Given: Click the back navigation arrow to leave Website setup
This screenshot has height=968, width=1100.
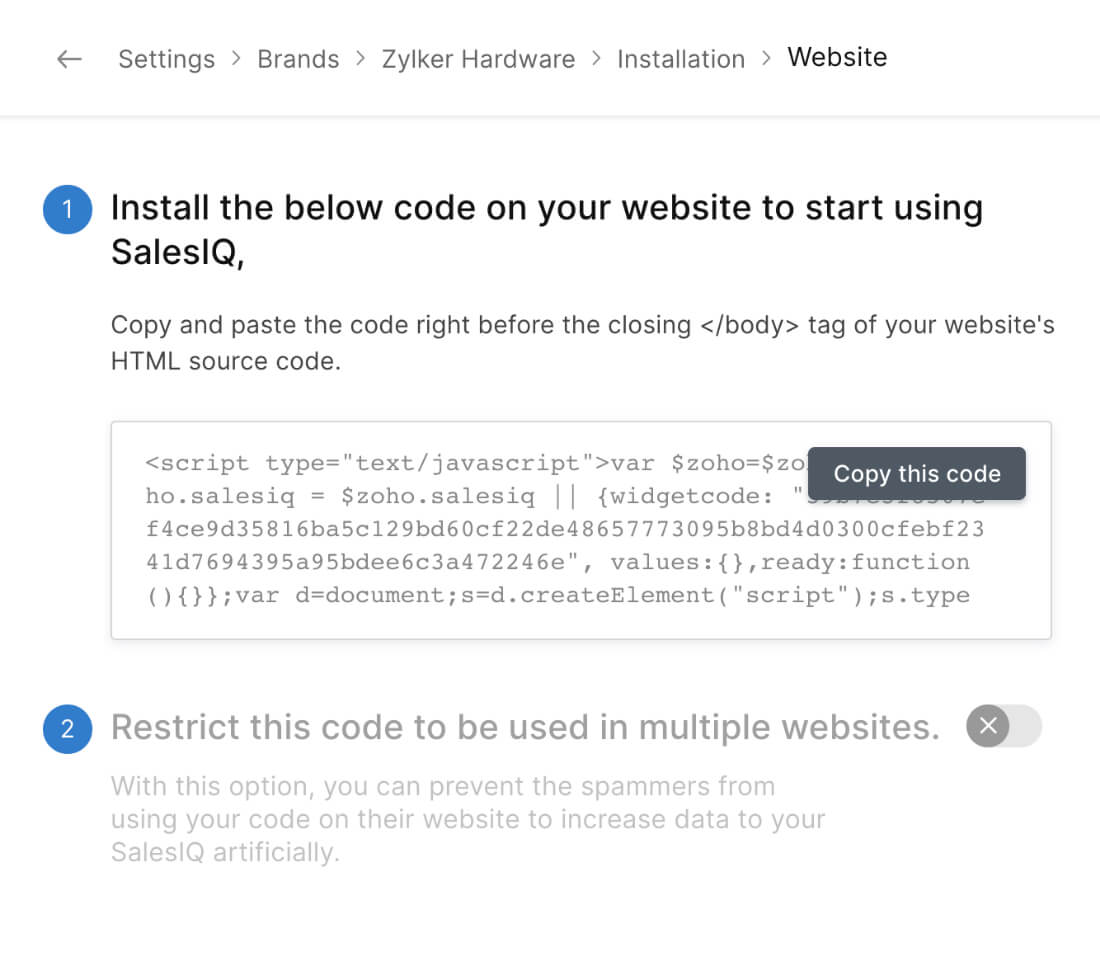Looking at the screenshot, I should [68, 58].
